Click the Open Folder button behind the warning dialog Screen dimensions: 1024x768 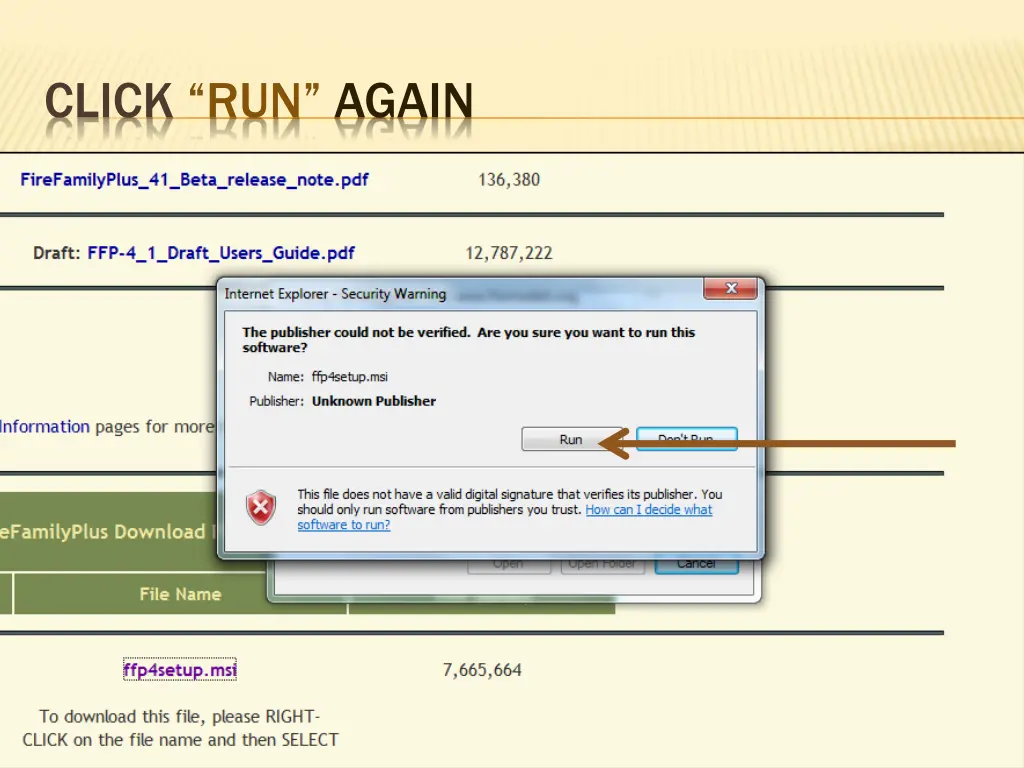pos(602,563)
